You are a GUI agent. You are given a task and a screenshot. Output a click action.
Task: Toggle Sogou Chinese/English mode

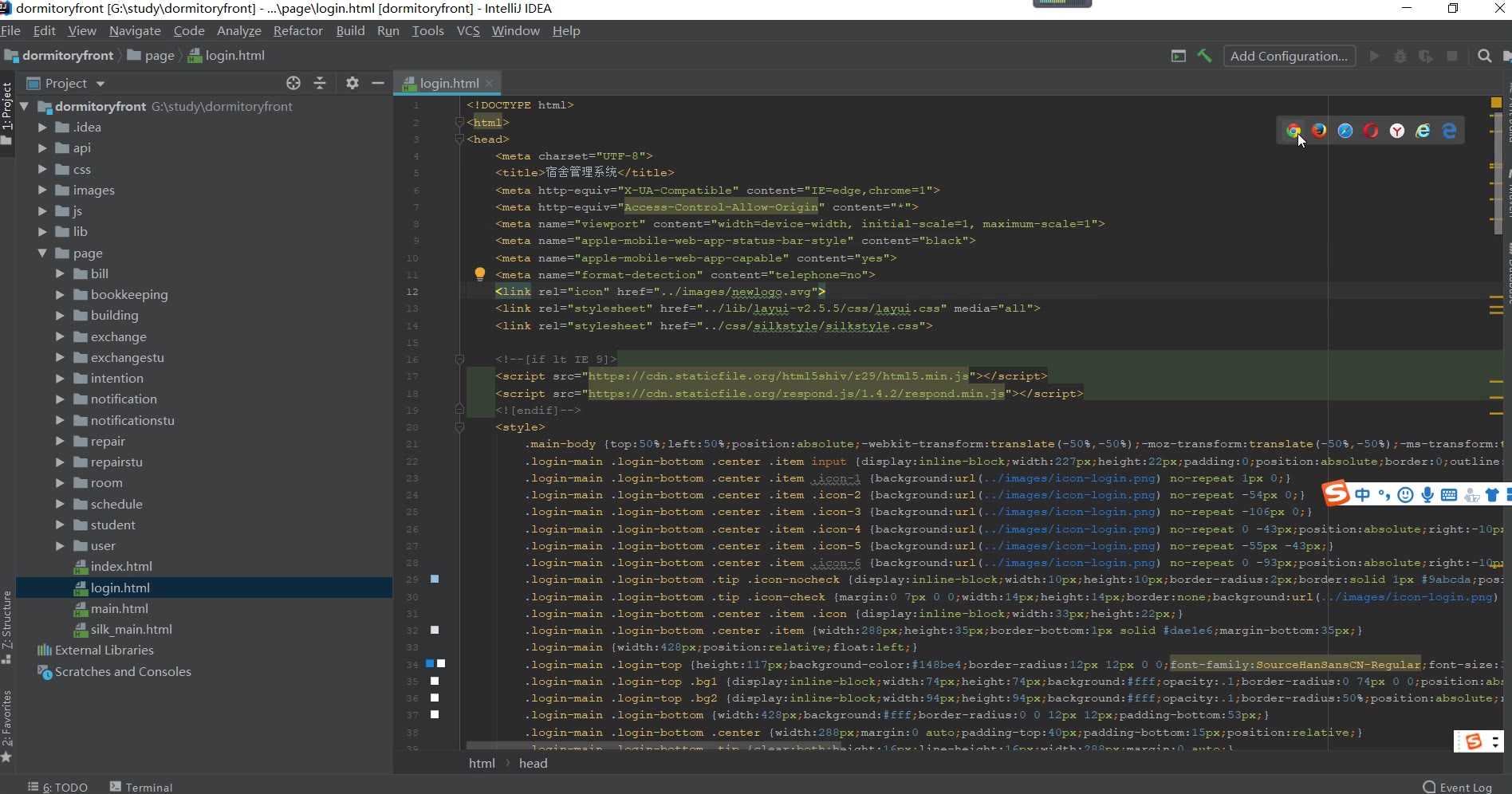[1362, 495]
